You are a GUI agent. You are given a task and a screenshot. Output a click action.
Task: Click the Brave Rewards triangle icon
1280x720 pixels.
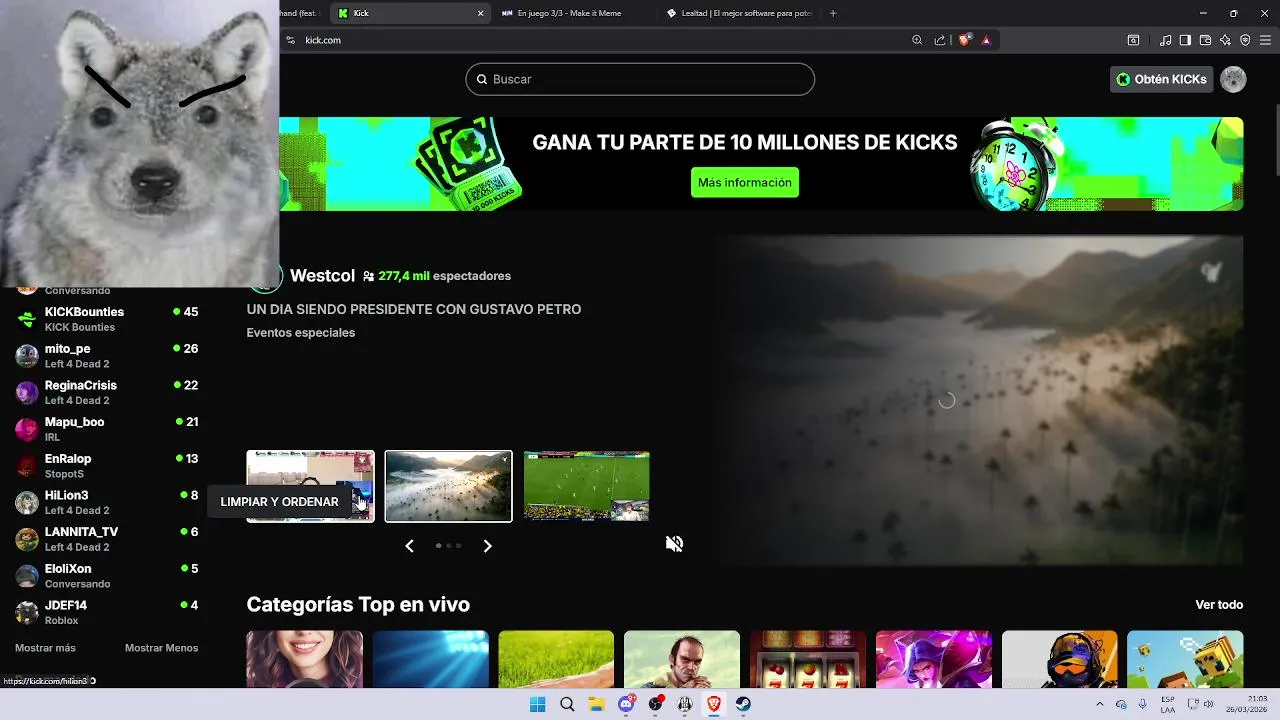click(x=986, y=40)
